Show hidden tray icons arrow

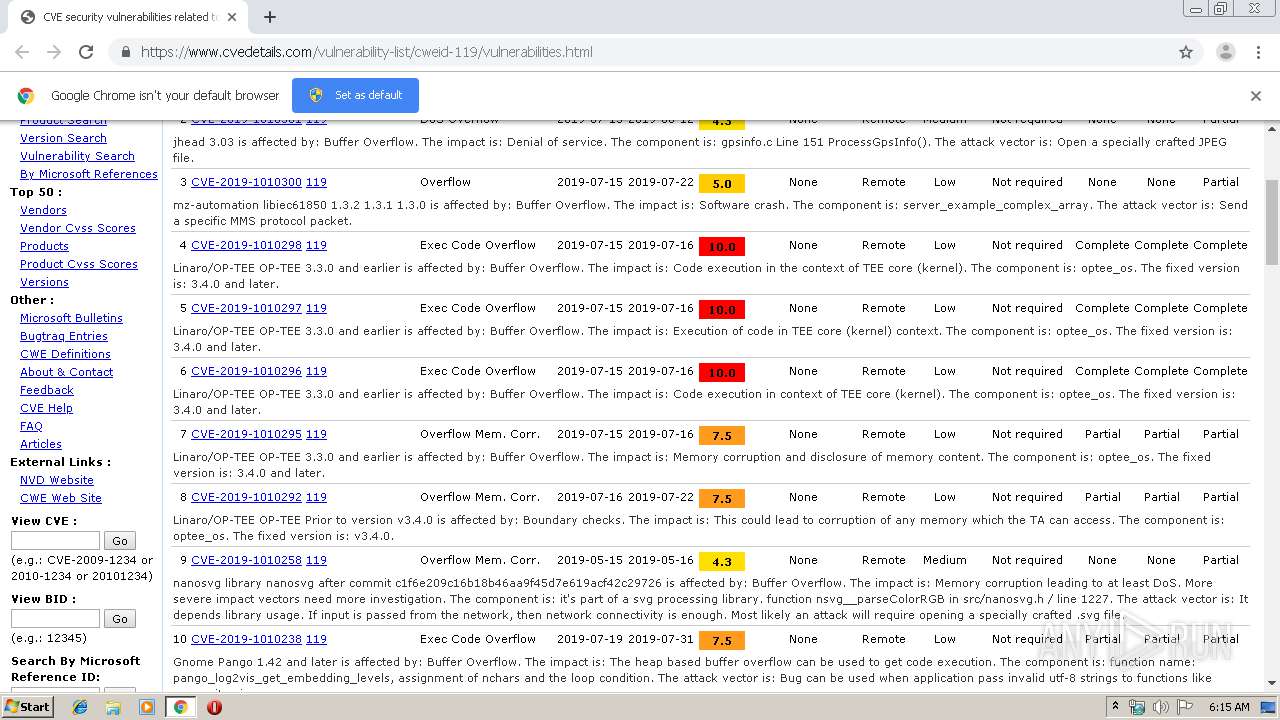(1116, 707)
